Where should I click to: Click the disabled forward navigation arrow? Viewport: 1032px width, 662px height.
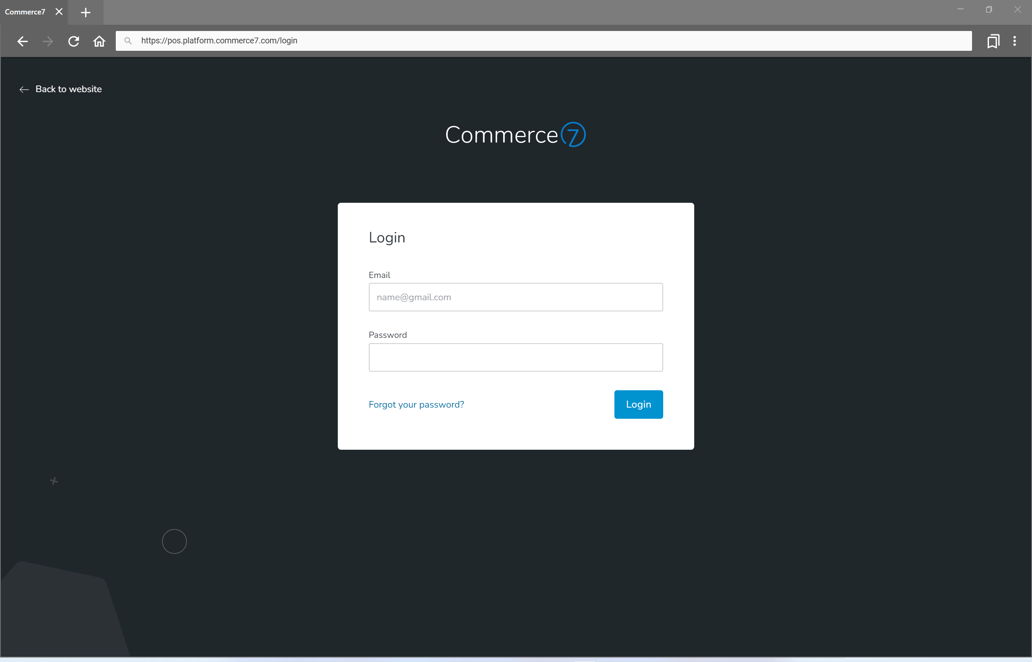coord(48,41)
